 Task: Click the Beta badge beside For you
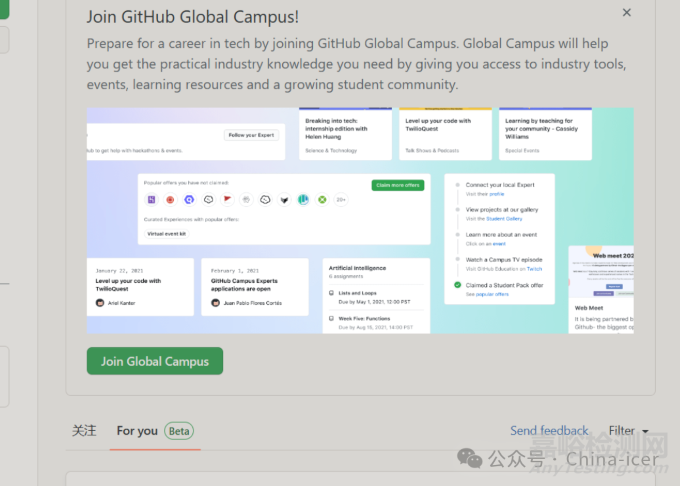(x=179, y=431)
